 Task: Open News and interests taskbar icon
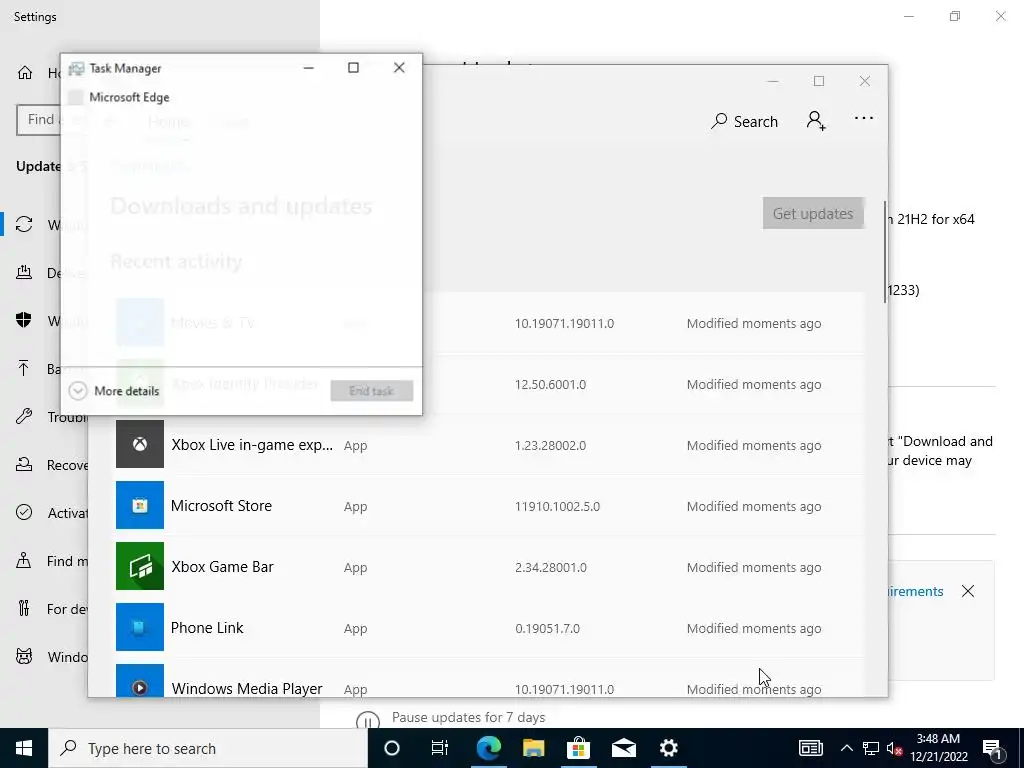[811, 748]
